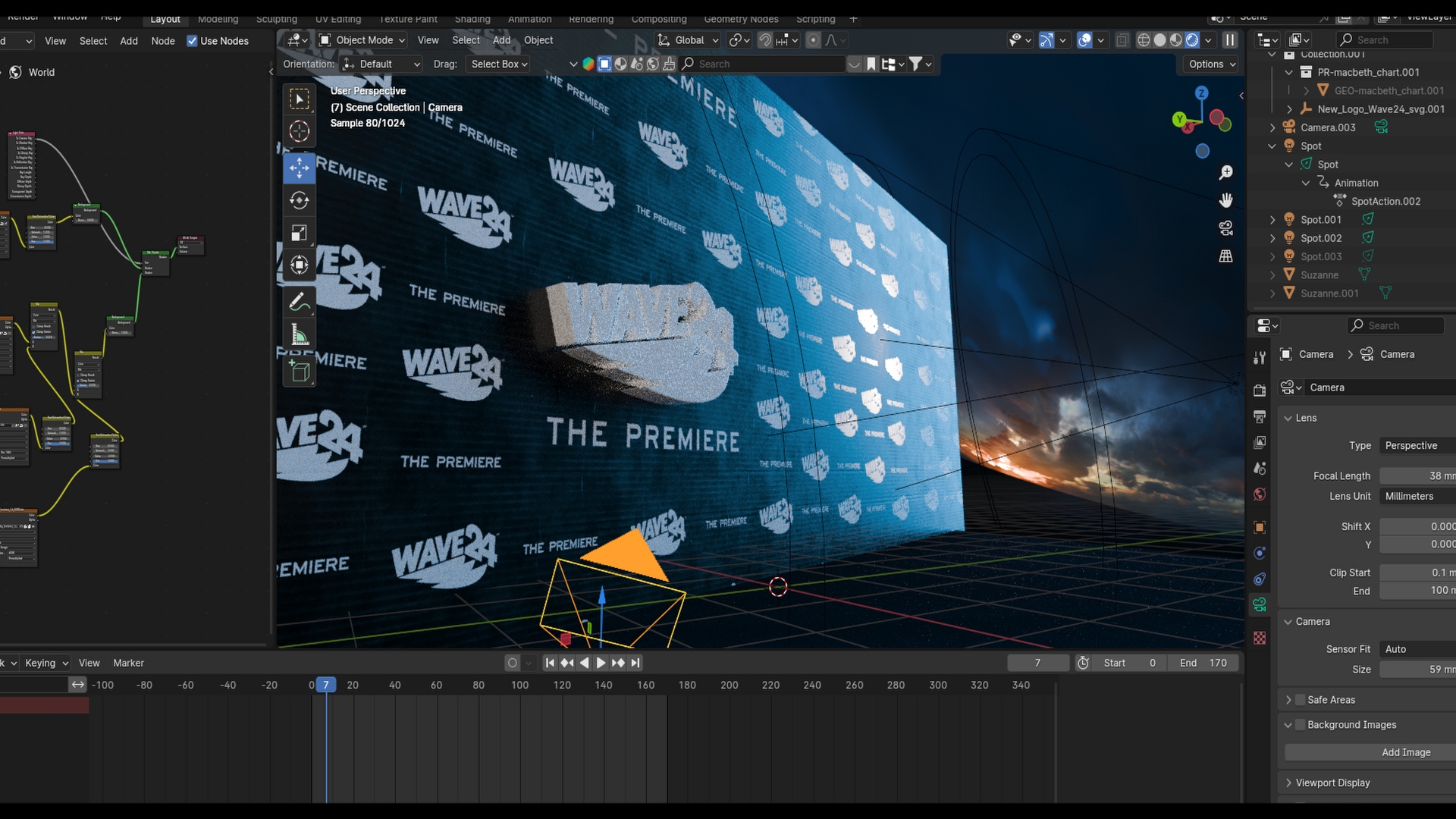Click the Add Image button
Viewport: 1456px width, 819px height.
coord(1405,752)
